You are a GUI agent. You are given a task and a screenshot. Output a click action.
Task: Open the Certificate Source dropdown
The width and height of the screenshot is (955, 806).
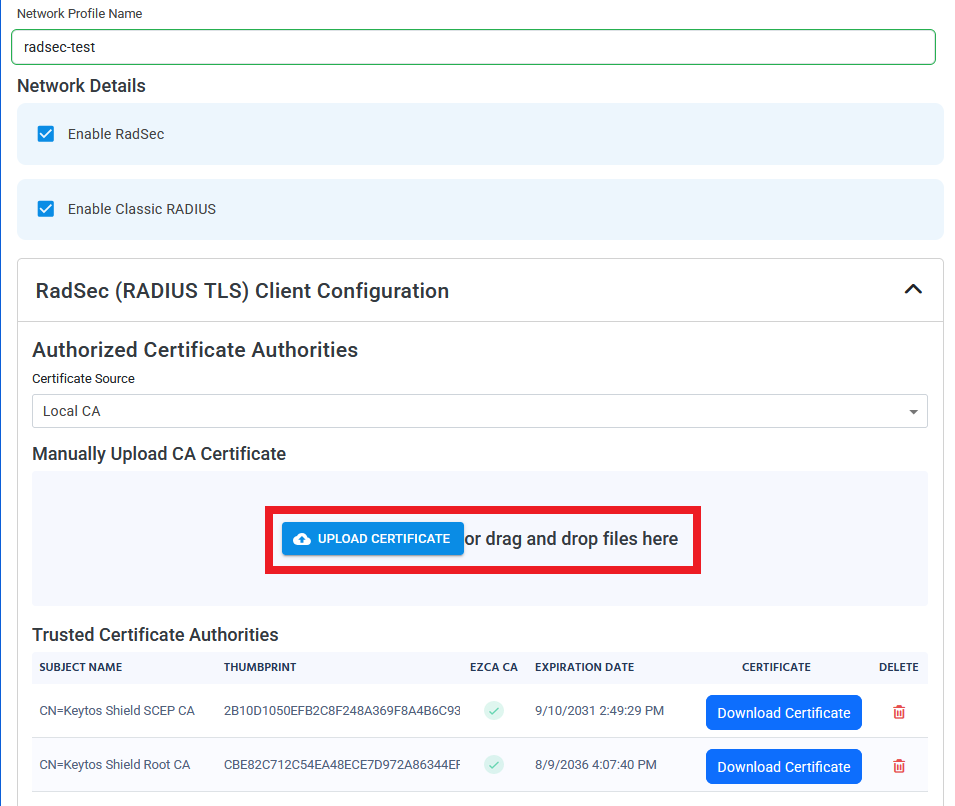[x=479, y=411]
